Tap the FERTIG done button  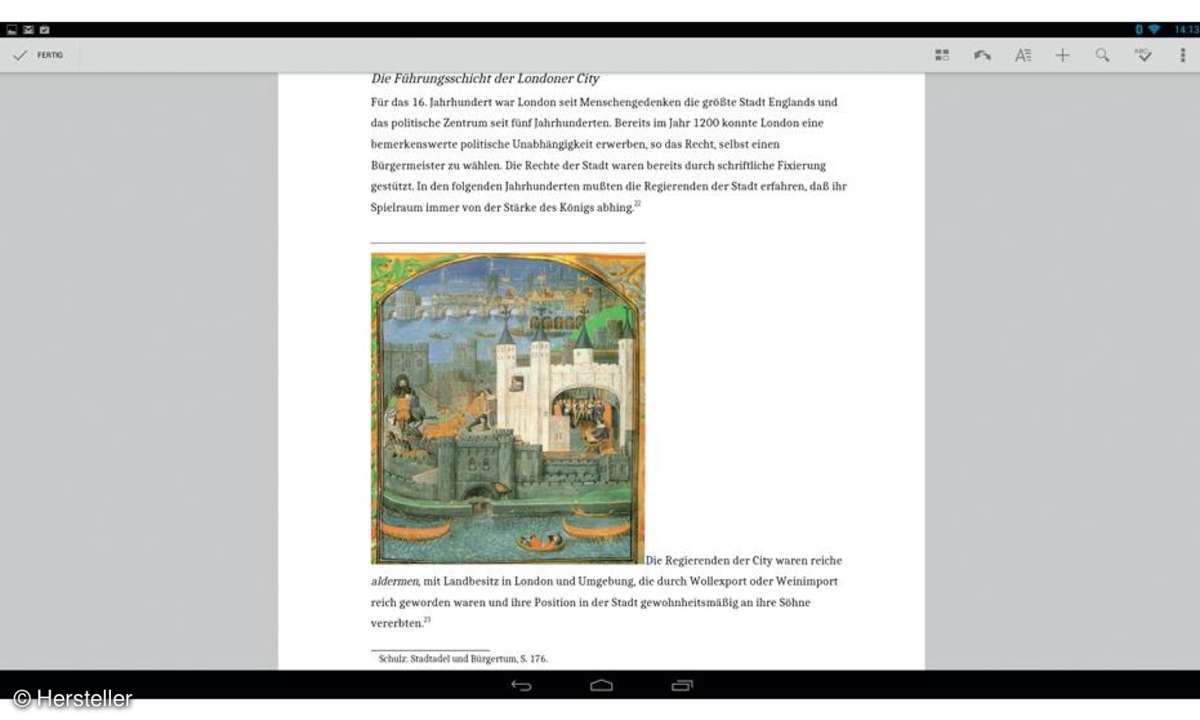(x=38, y=55)
